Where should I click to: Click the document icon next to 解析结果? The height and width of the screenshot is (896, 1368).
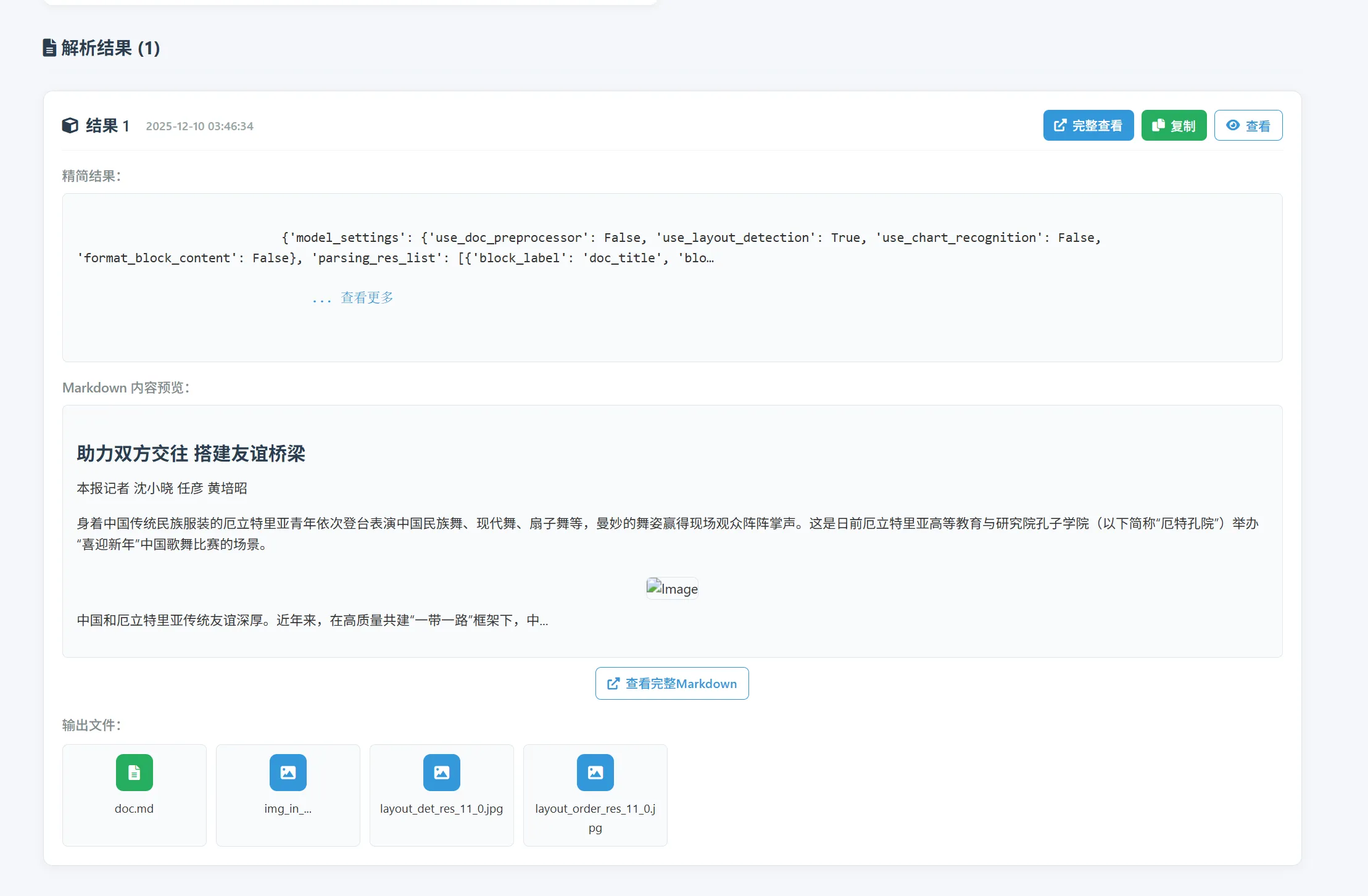(x=49, y=48)
